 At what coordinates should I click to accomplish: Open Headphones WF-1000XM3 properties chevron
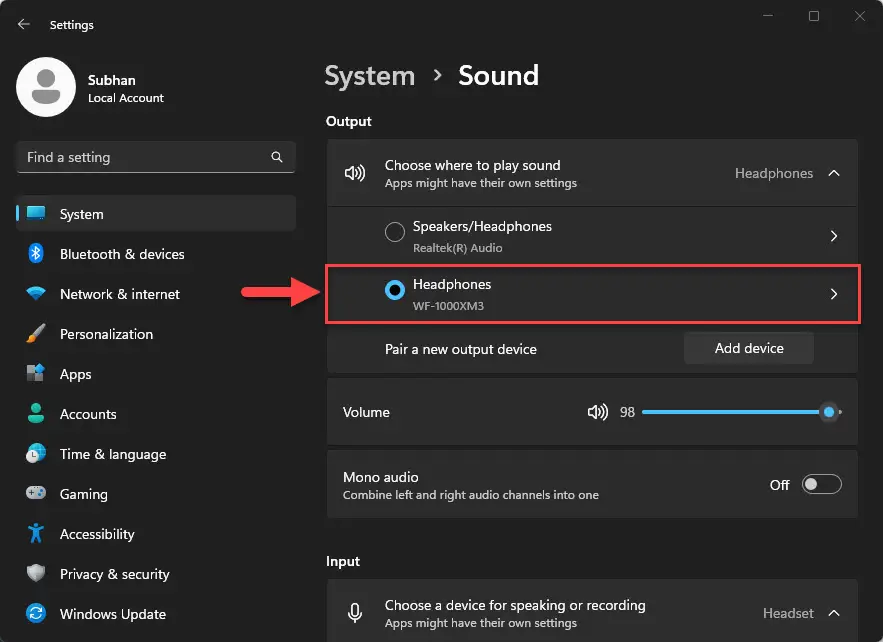834,294
